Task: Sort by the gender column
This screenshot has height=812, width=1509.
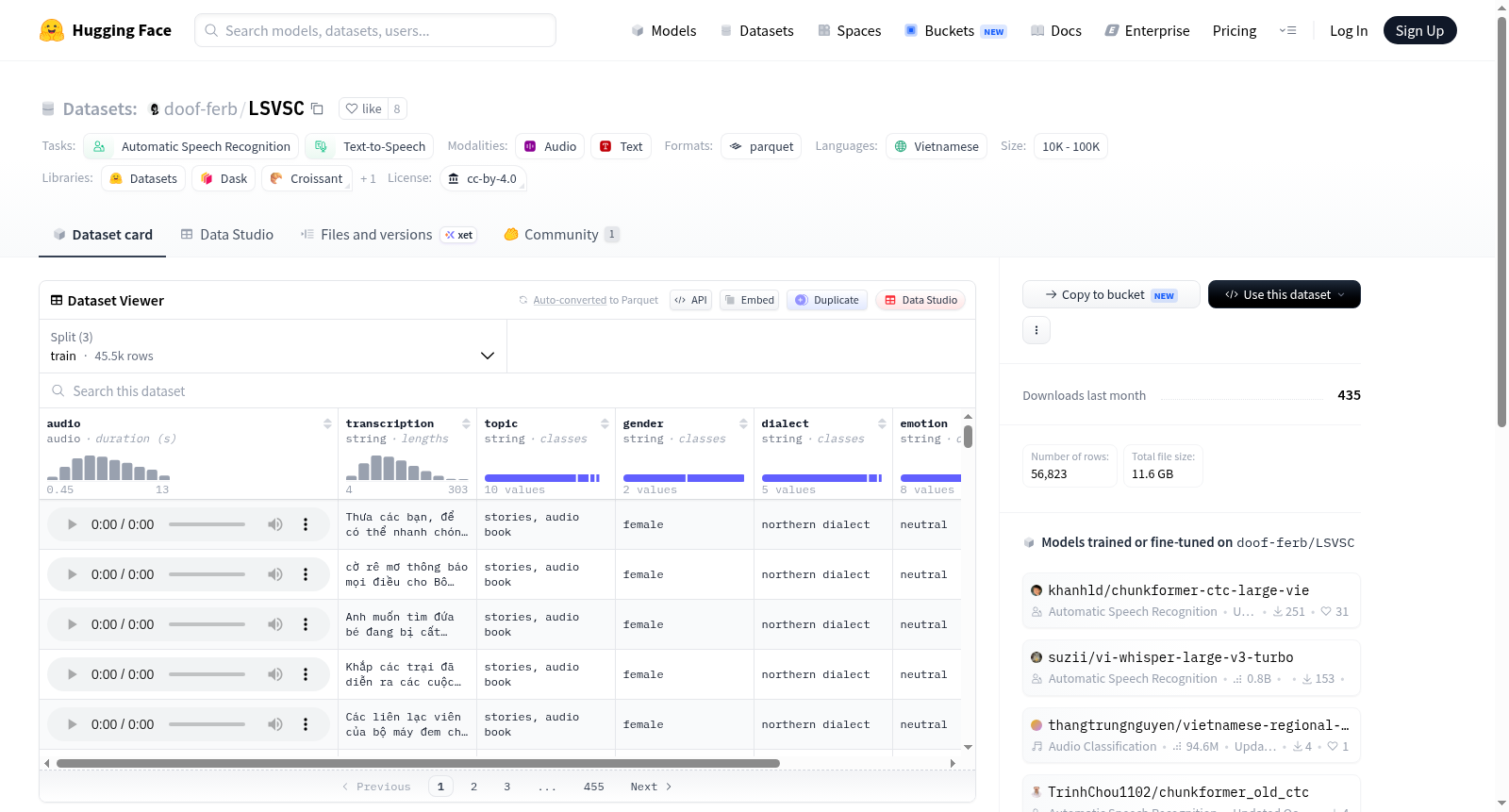Action: click(743, 424)
